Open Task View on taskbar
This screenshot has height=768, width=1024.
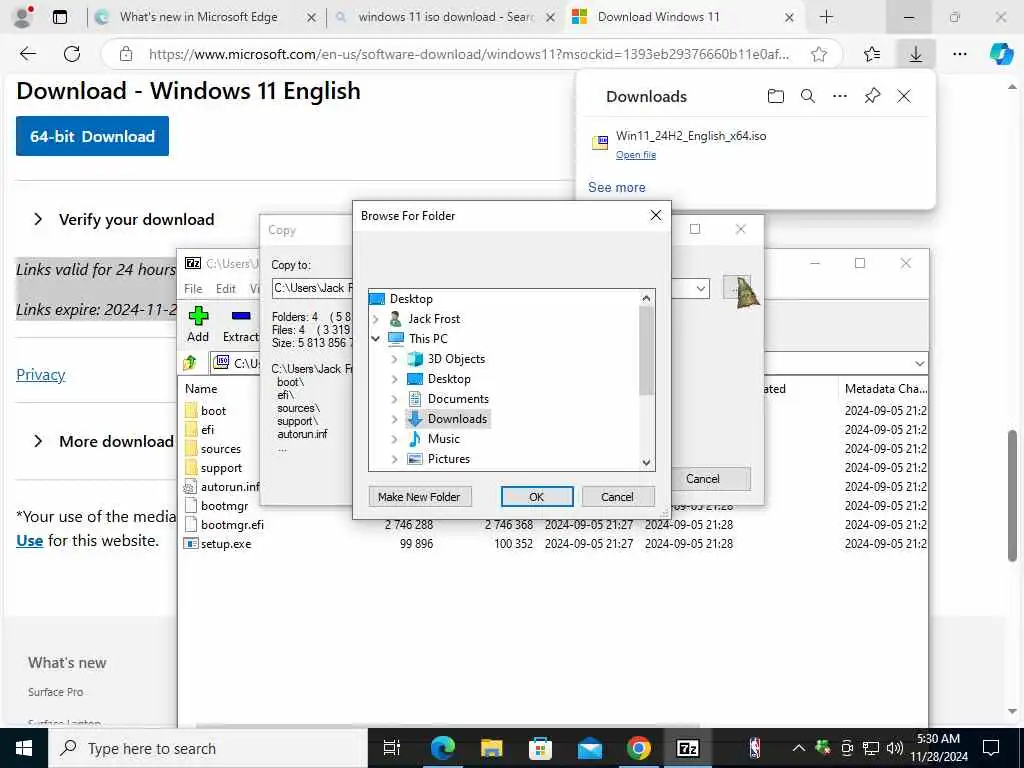(391, 748)
